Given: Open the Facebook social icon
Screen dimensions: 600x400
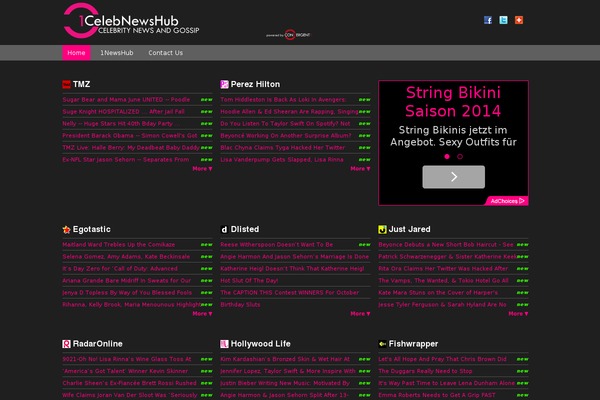Looking at the screenshot, I should coord(488,20).
